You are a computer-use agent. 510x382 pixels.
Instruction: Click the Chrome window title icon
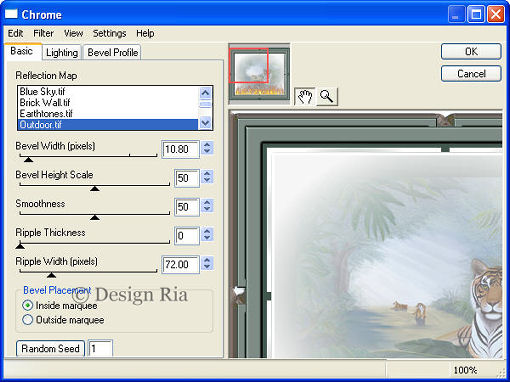click(x=11, y=14)
